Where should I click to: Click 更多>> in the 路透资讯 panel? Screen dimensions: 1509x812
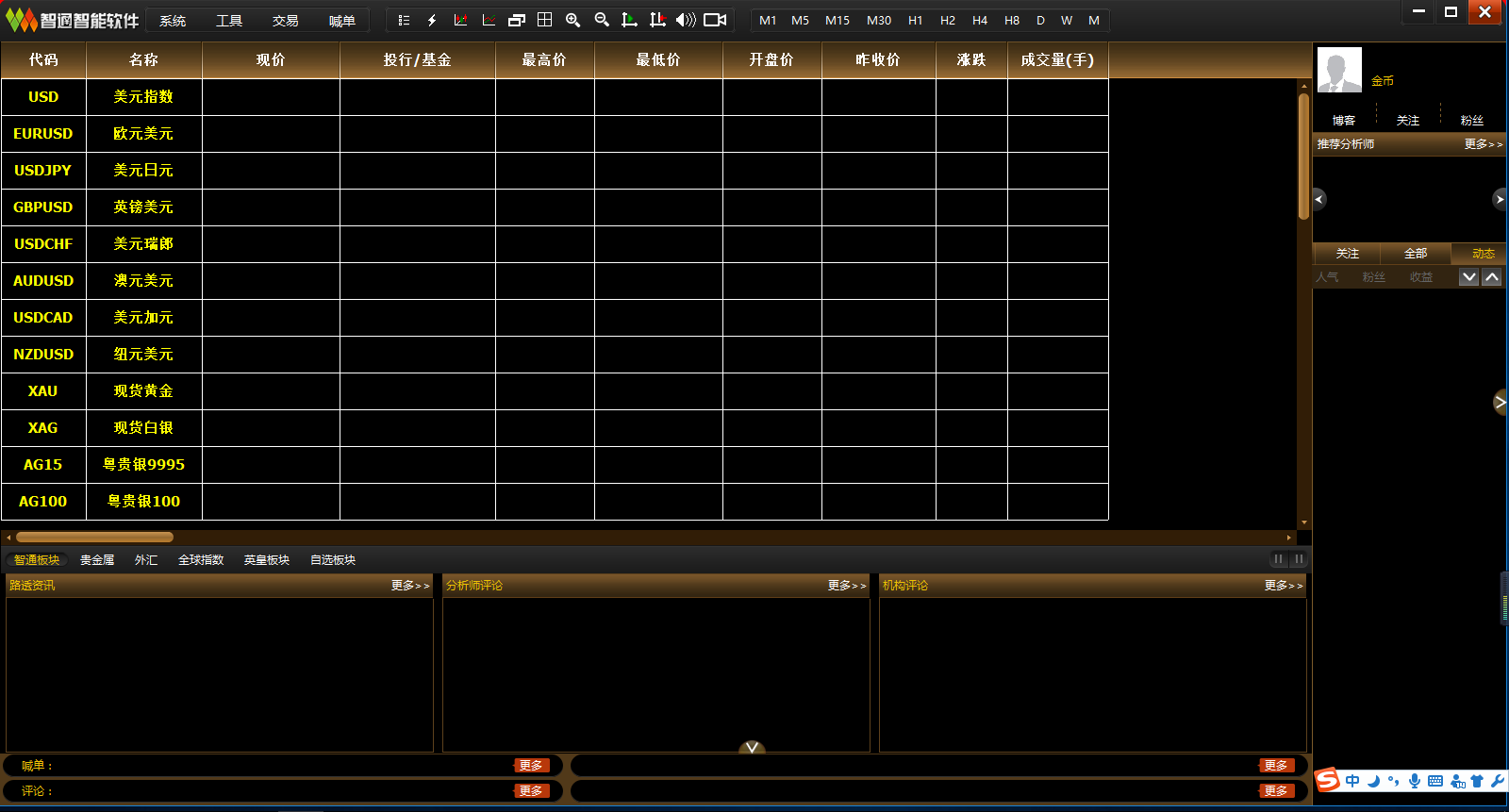[410, 586]
